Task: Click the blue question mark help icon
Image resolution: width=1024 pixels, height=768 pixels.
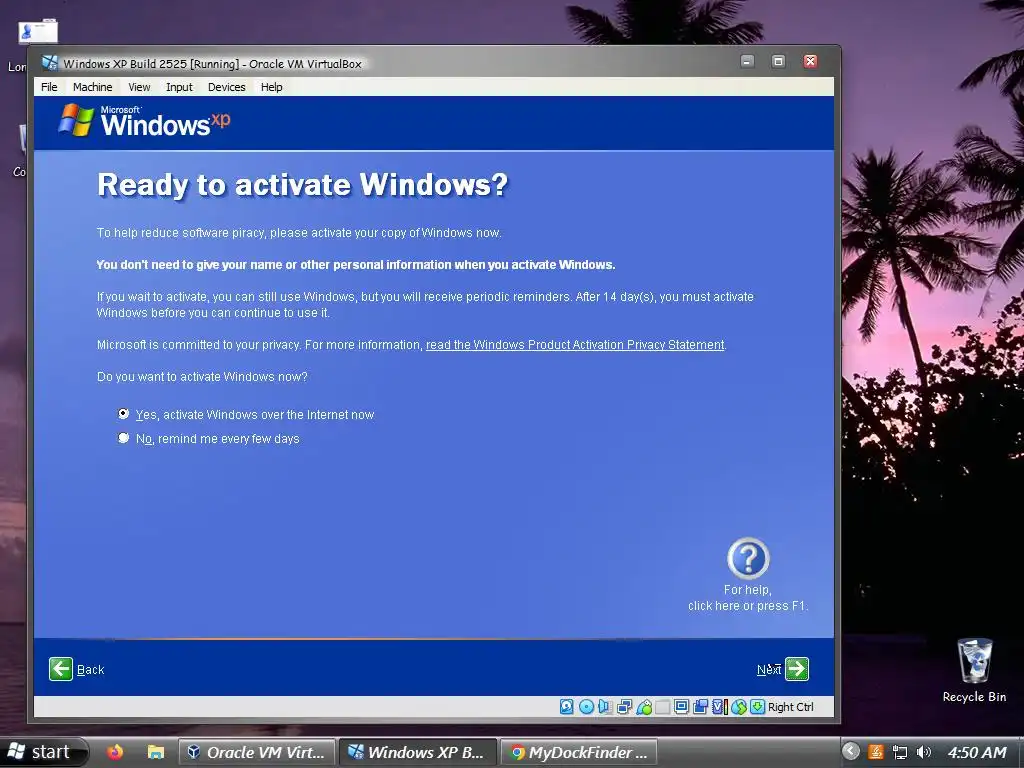Action: [x=748, y=558]
